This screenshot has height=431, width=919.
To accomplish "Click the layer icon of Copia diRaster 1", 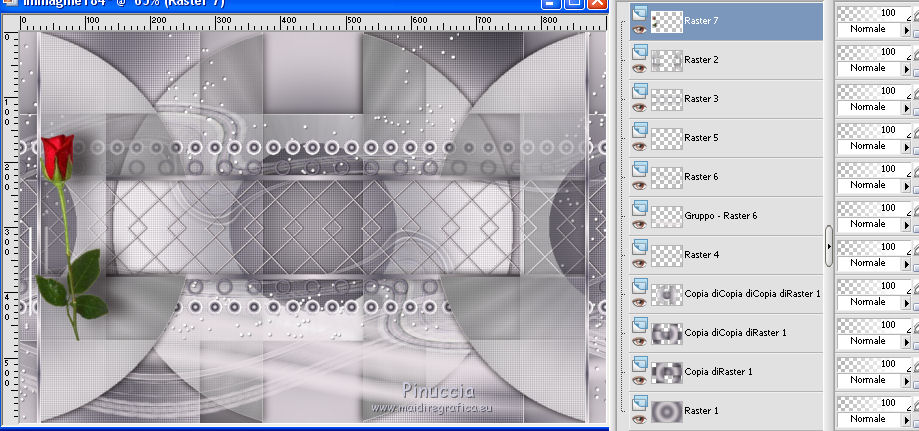I will tap(640, 364).
